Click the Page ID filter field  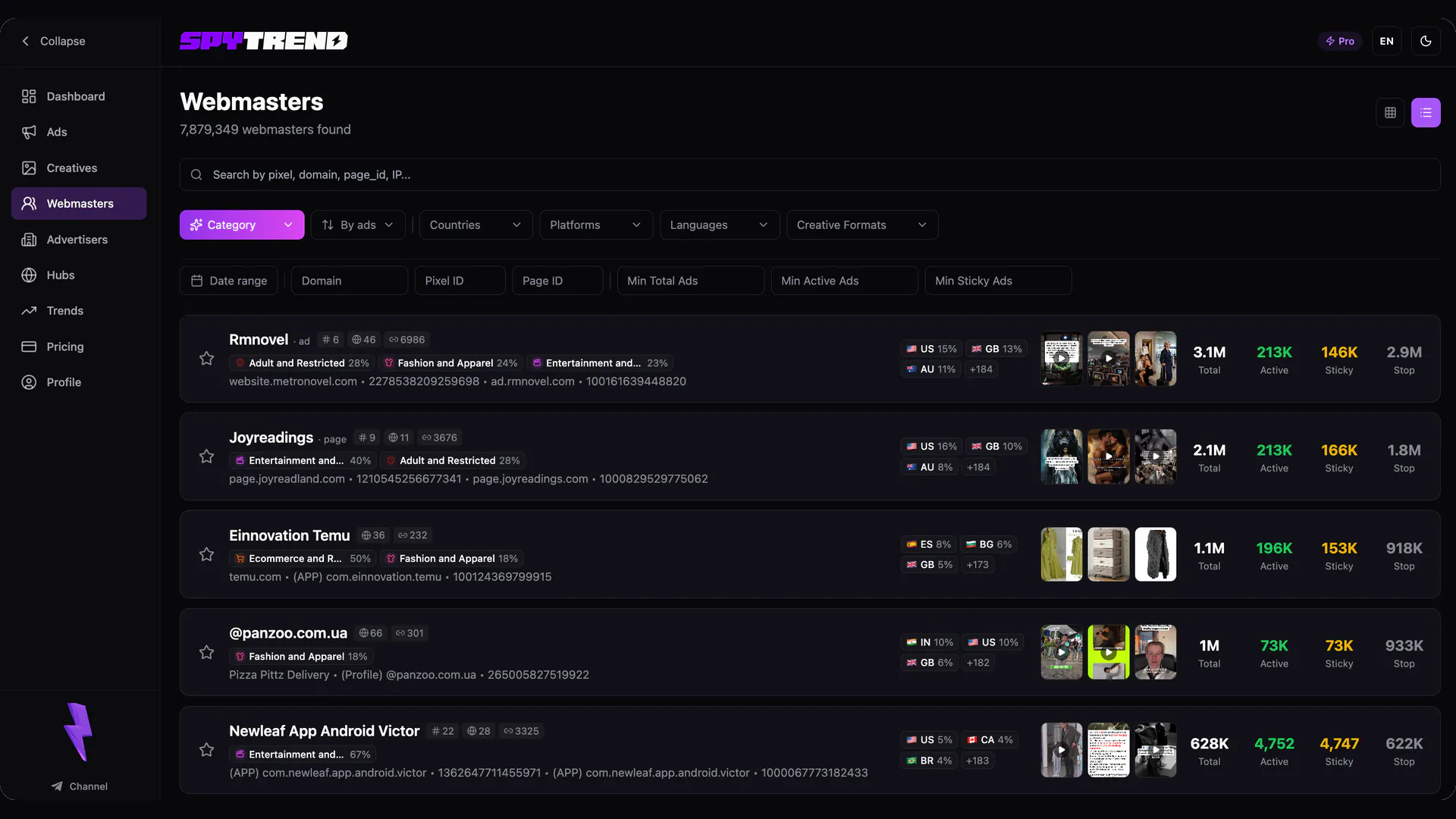(557, 281)
